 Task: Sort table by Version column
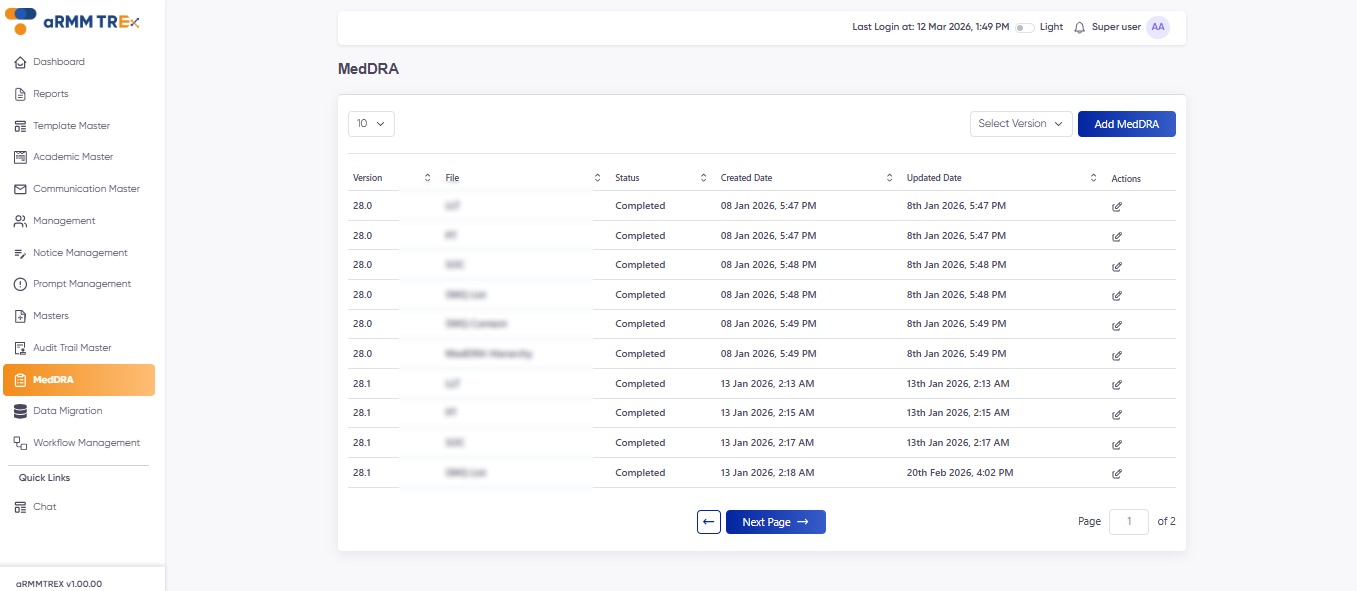point(428,178)
